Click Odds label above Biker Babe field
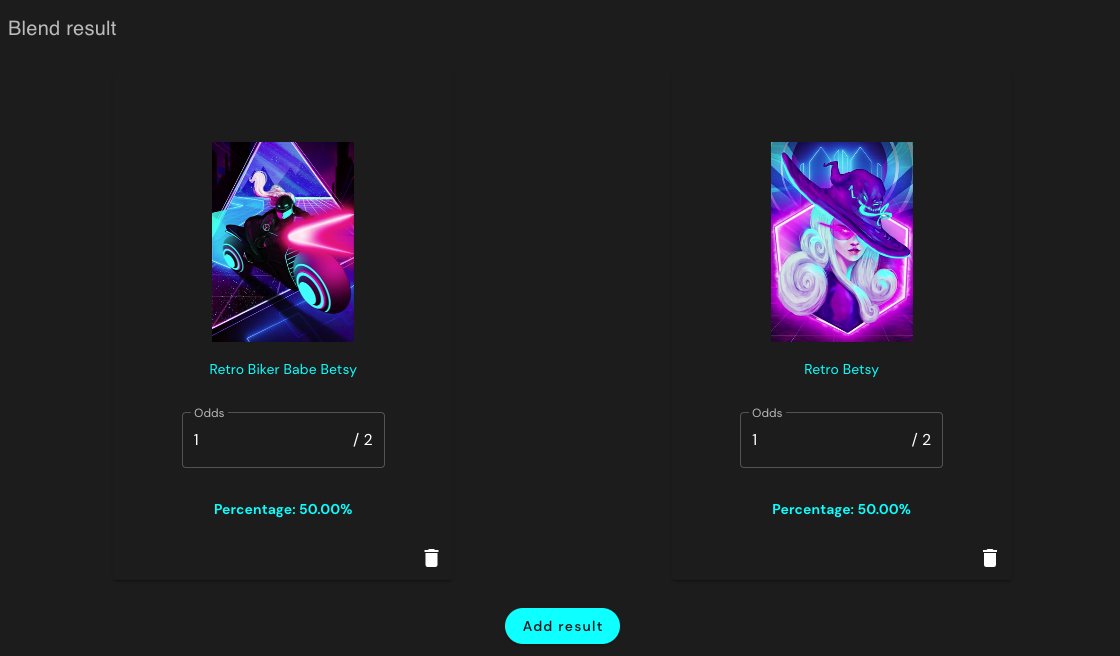Viewport: 1120px width, 656px height. 209,413
